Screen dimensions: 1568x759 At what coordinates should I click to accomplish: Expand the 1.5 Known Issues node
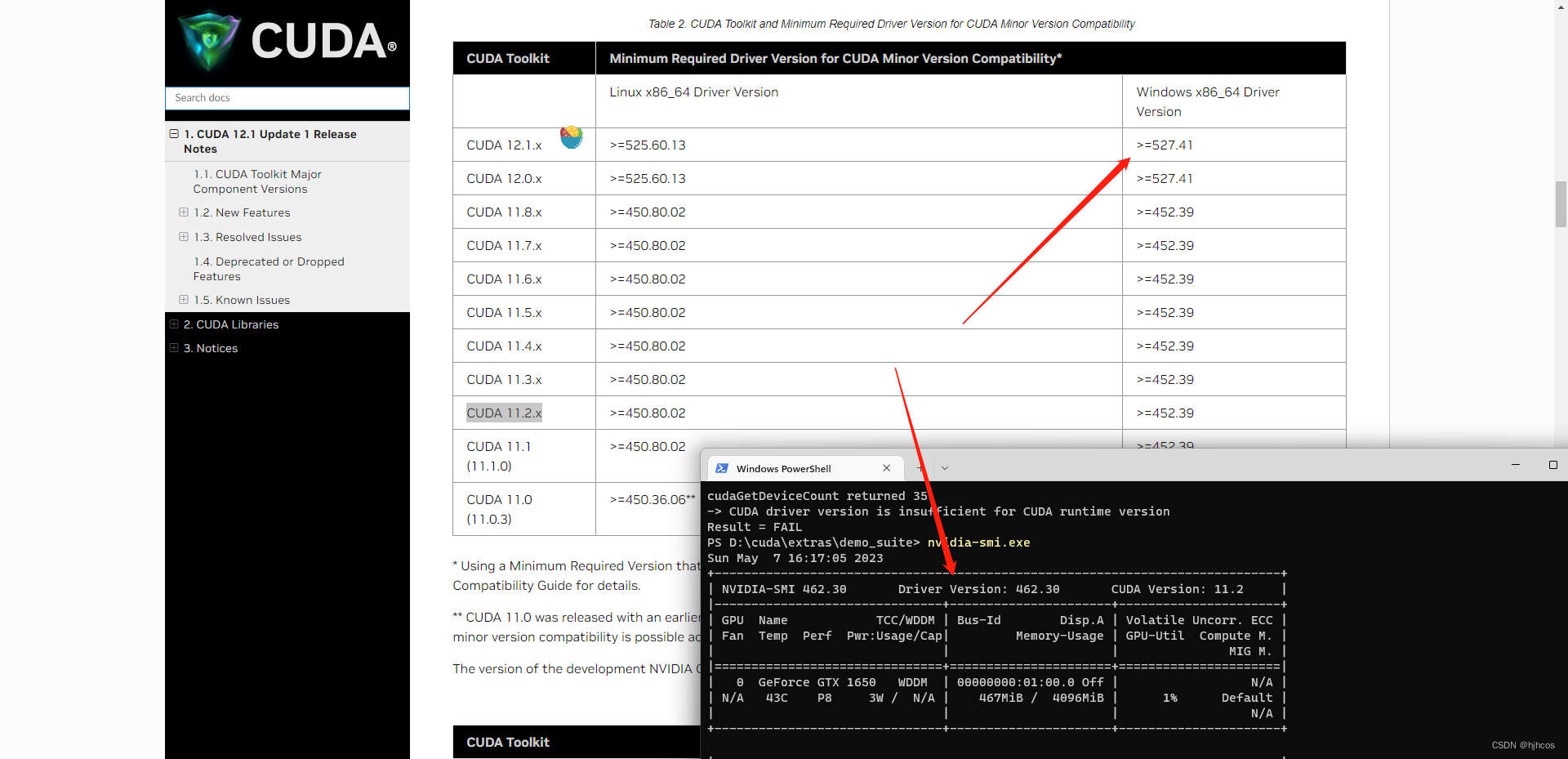[184, 300]
